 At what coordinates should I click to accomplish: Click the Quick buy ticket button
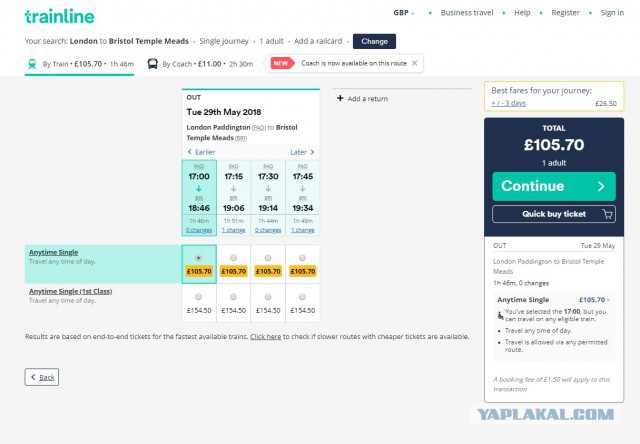pyautogui.click(x=554, y=214)
